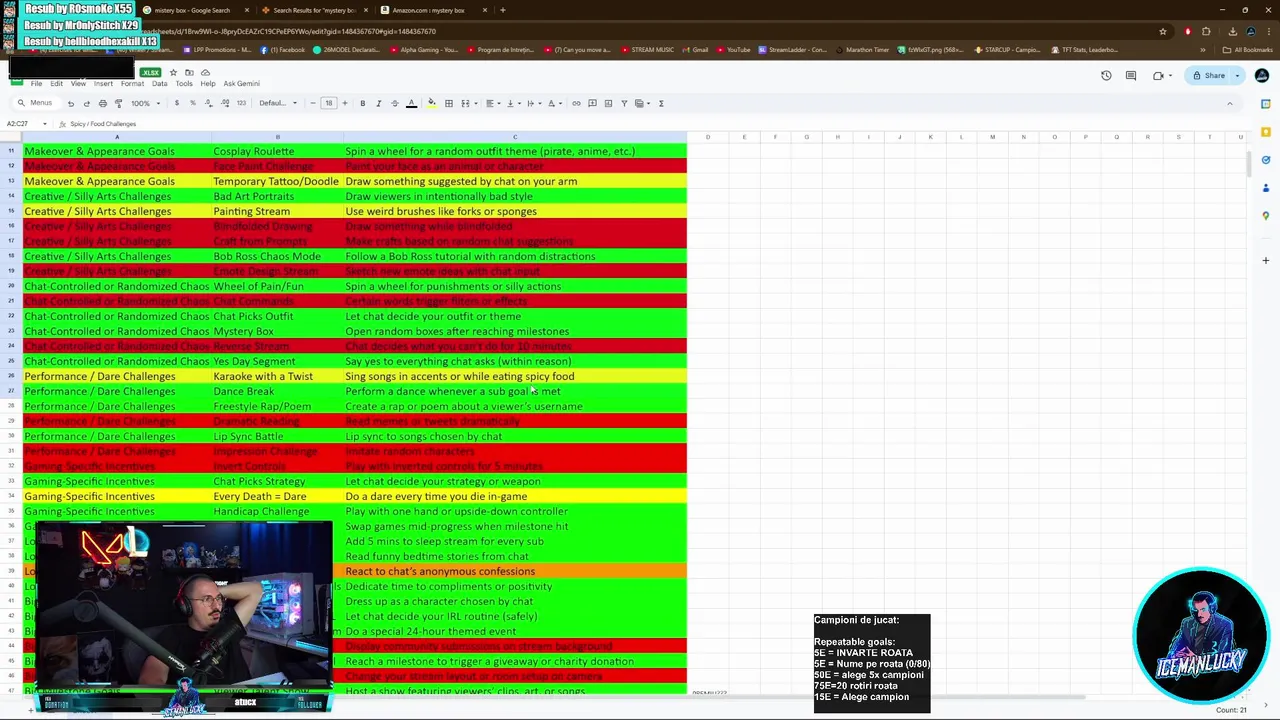Increase font size with plus button
Image resolution: width=1280 pixels, height=720 pixels.
[345, 103]
